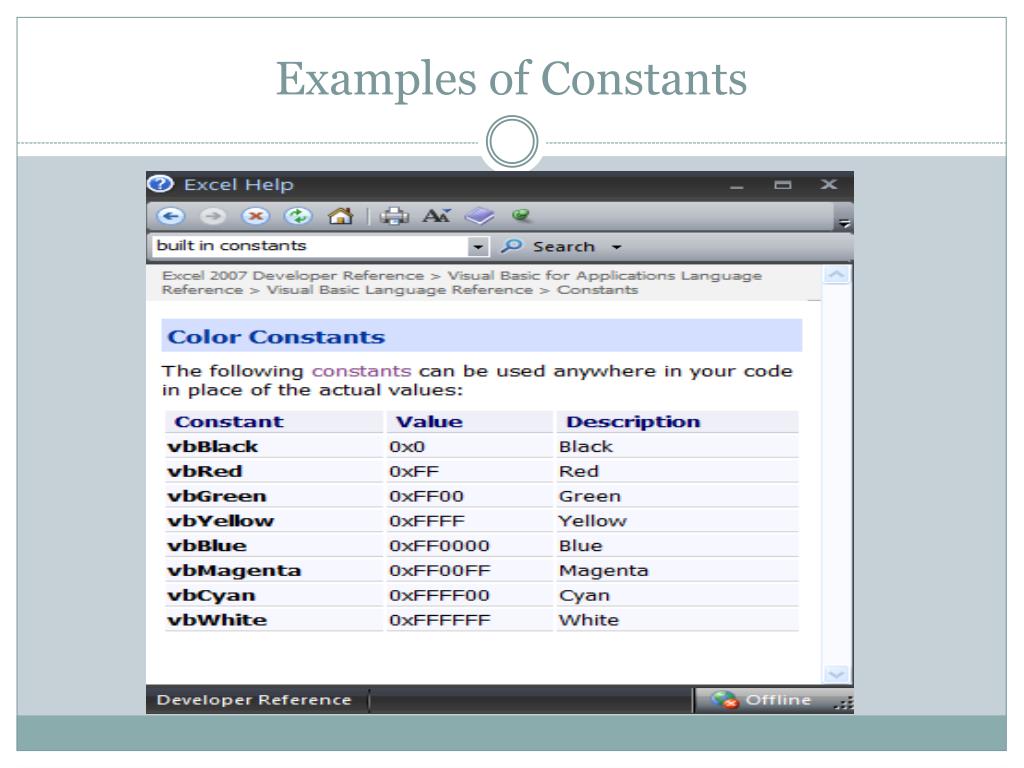1024x768 pixels.
Task: Open Visual Basic Language Reference breadcrumb
Action: 399,290
